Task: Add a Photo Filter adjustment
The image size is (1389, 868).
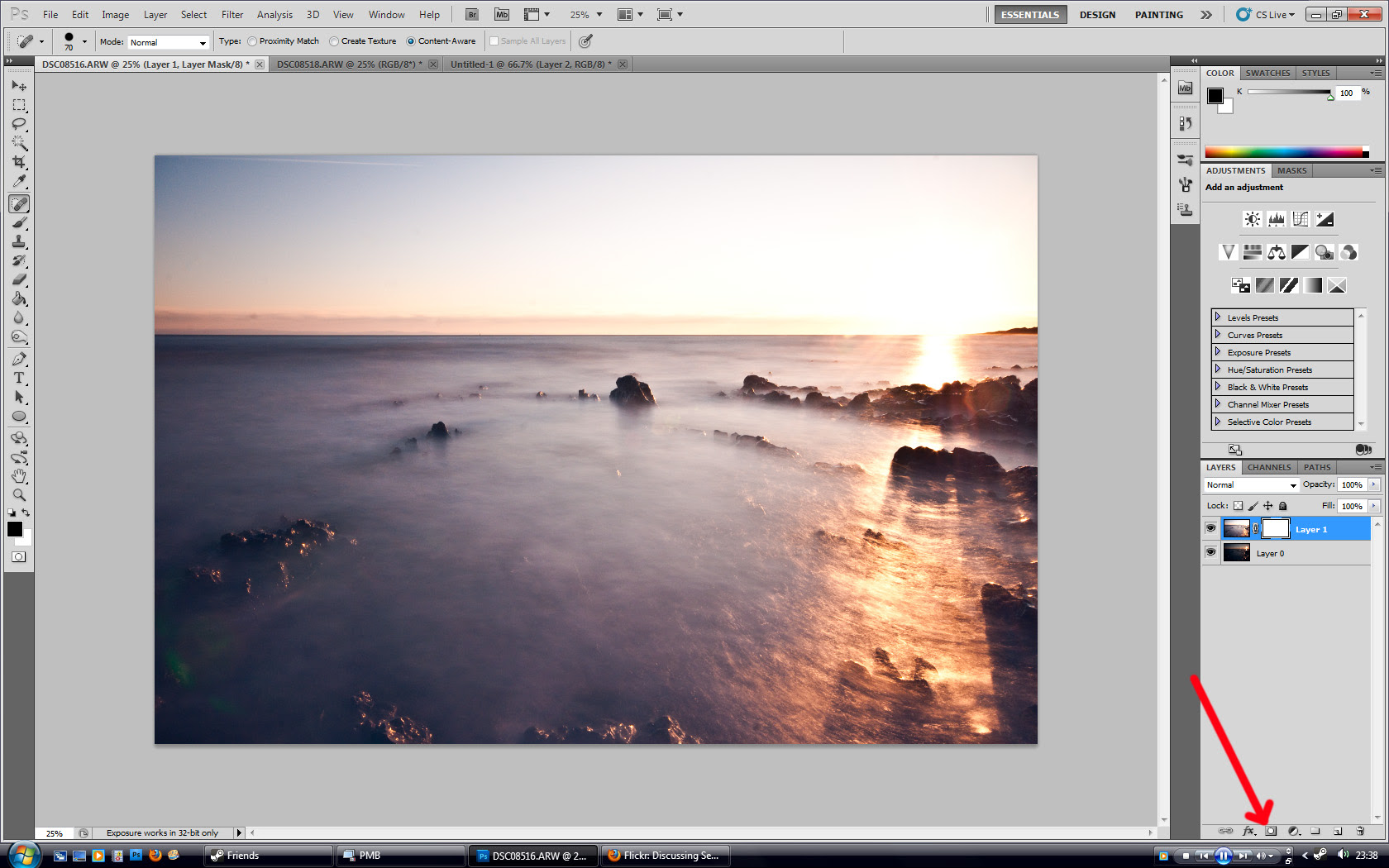Action: 1325,252
